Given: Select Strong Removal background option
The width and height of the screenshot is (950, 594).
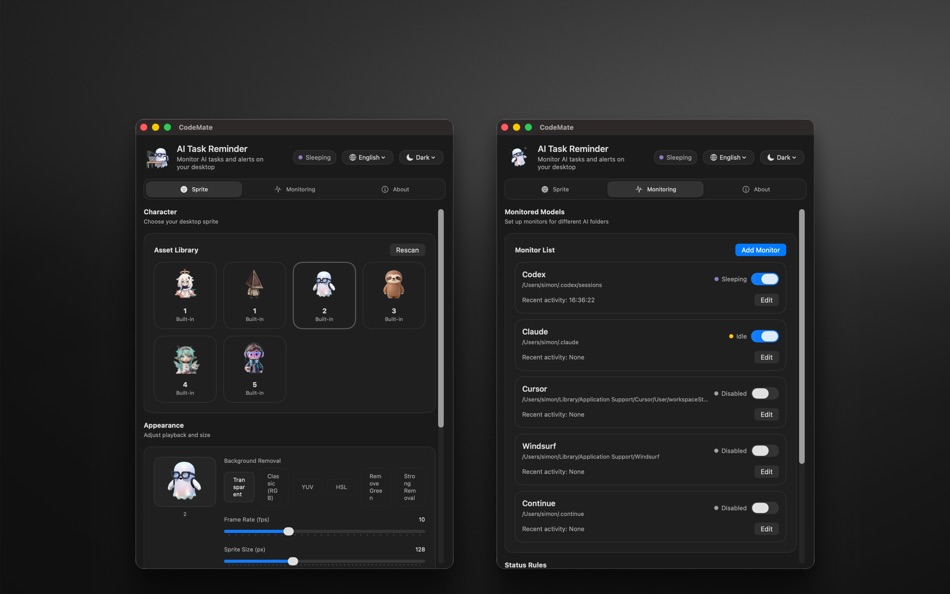Looking at the screenshot, I should click(410, 487).
